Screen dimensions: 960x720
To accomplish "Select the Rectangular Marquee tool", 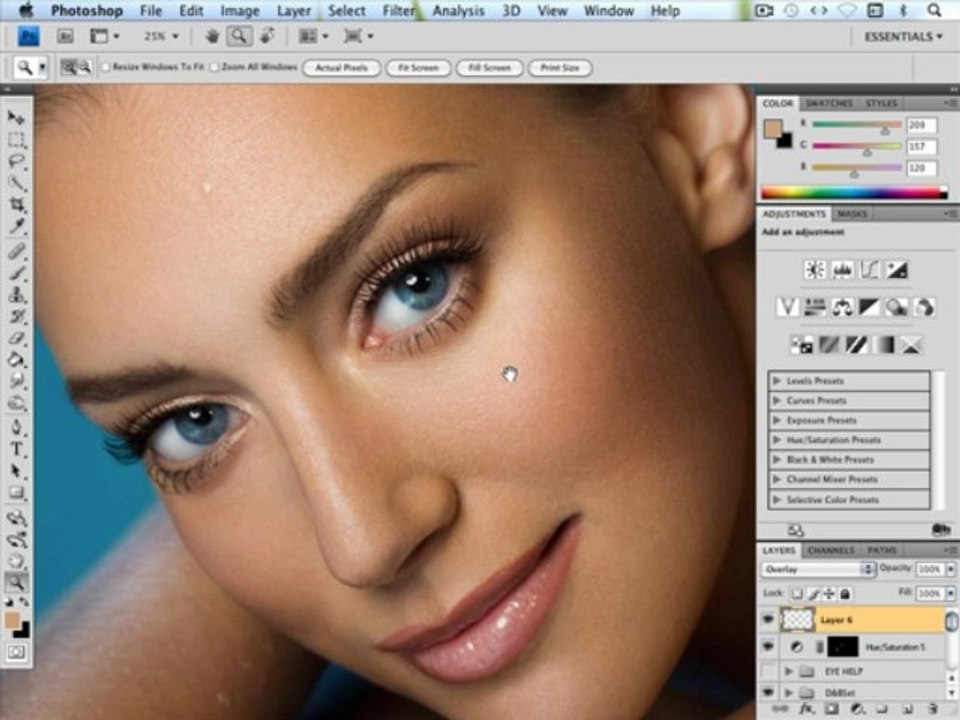I will pos(17,140).
